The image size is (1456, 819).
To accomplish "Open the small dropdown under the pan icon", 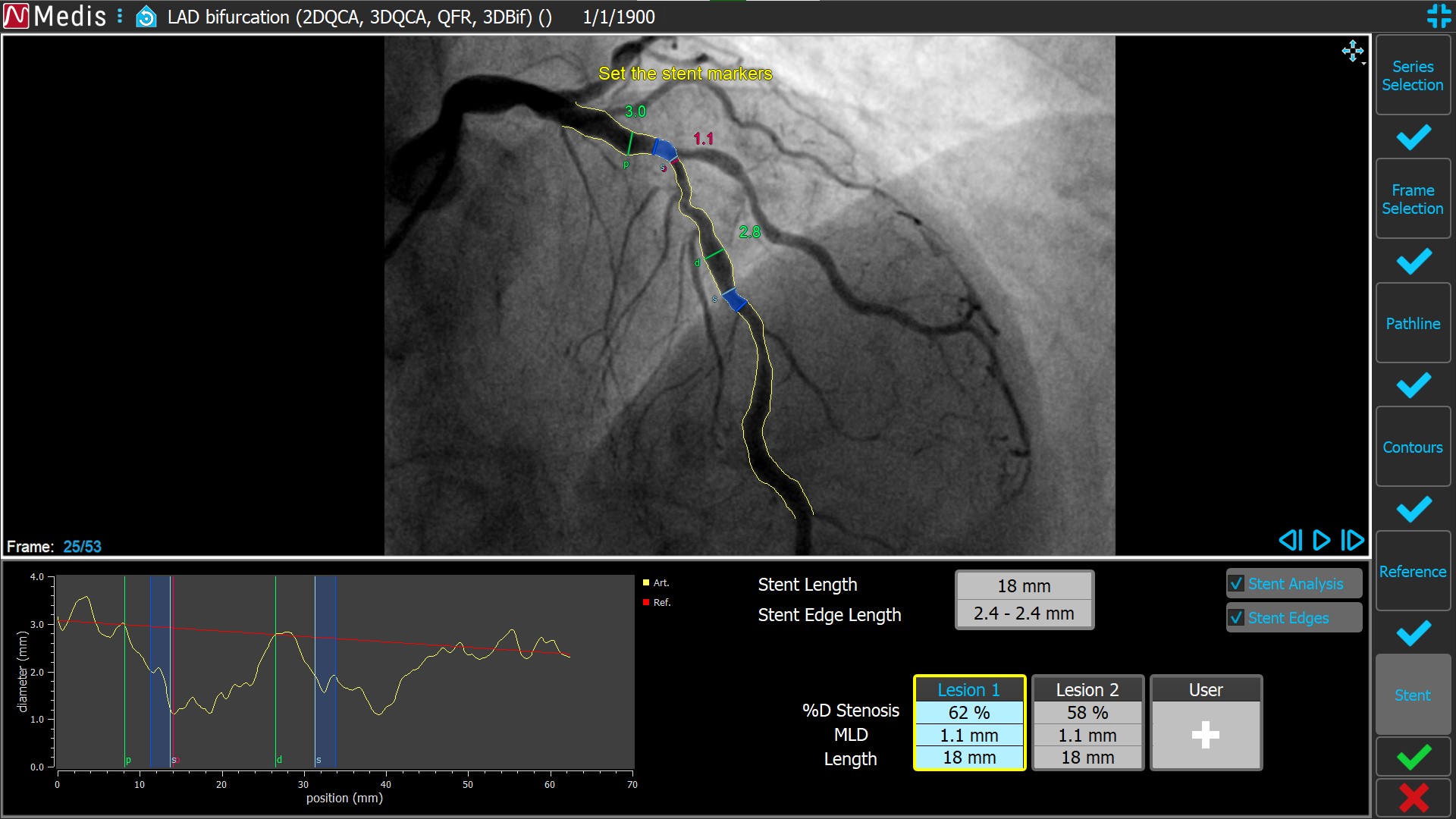I will point(1362,63).
